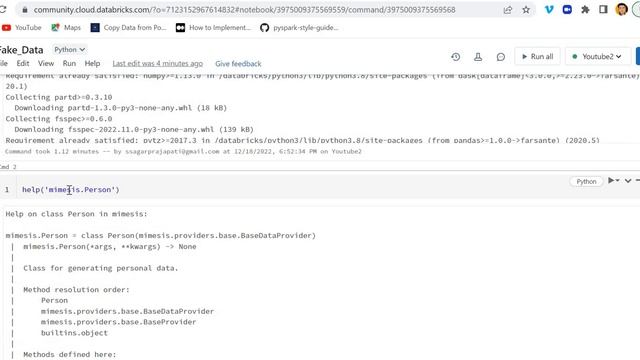Open the blue camera extension icon
This screenshot has width=640, height=360.
567,9
